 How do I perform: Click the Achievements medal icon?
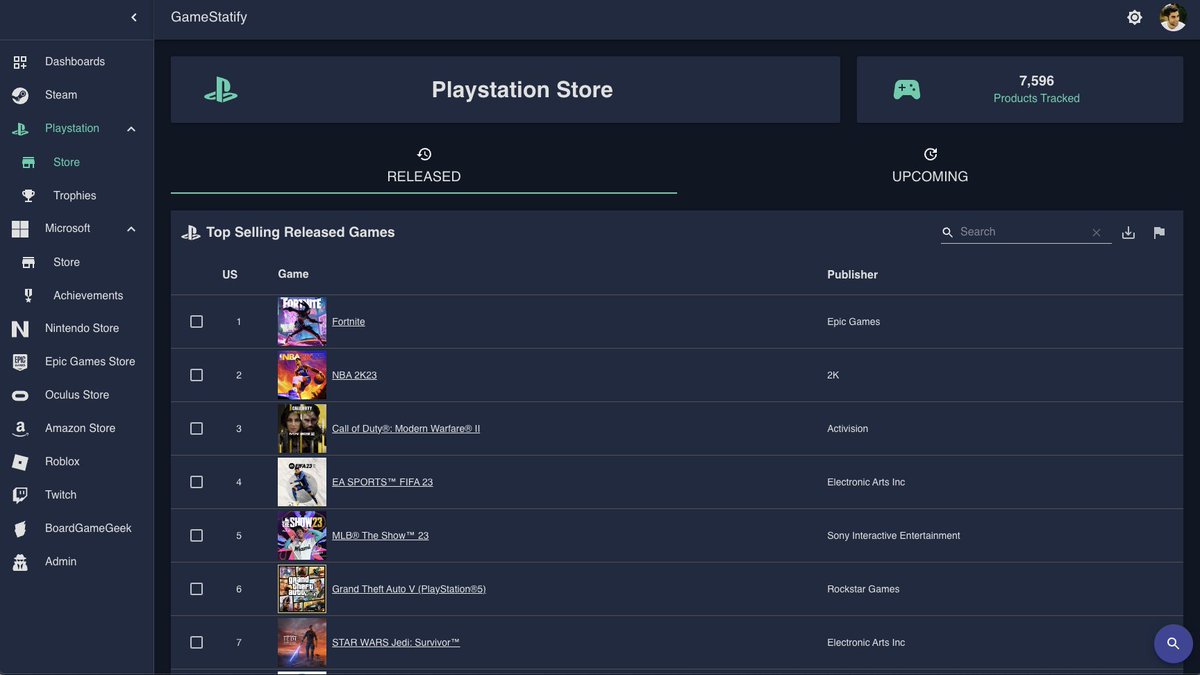(x=29, y=296)
